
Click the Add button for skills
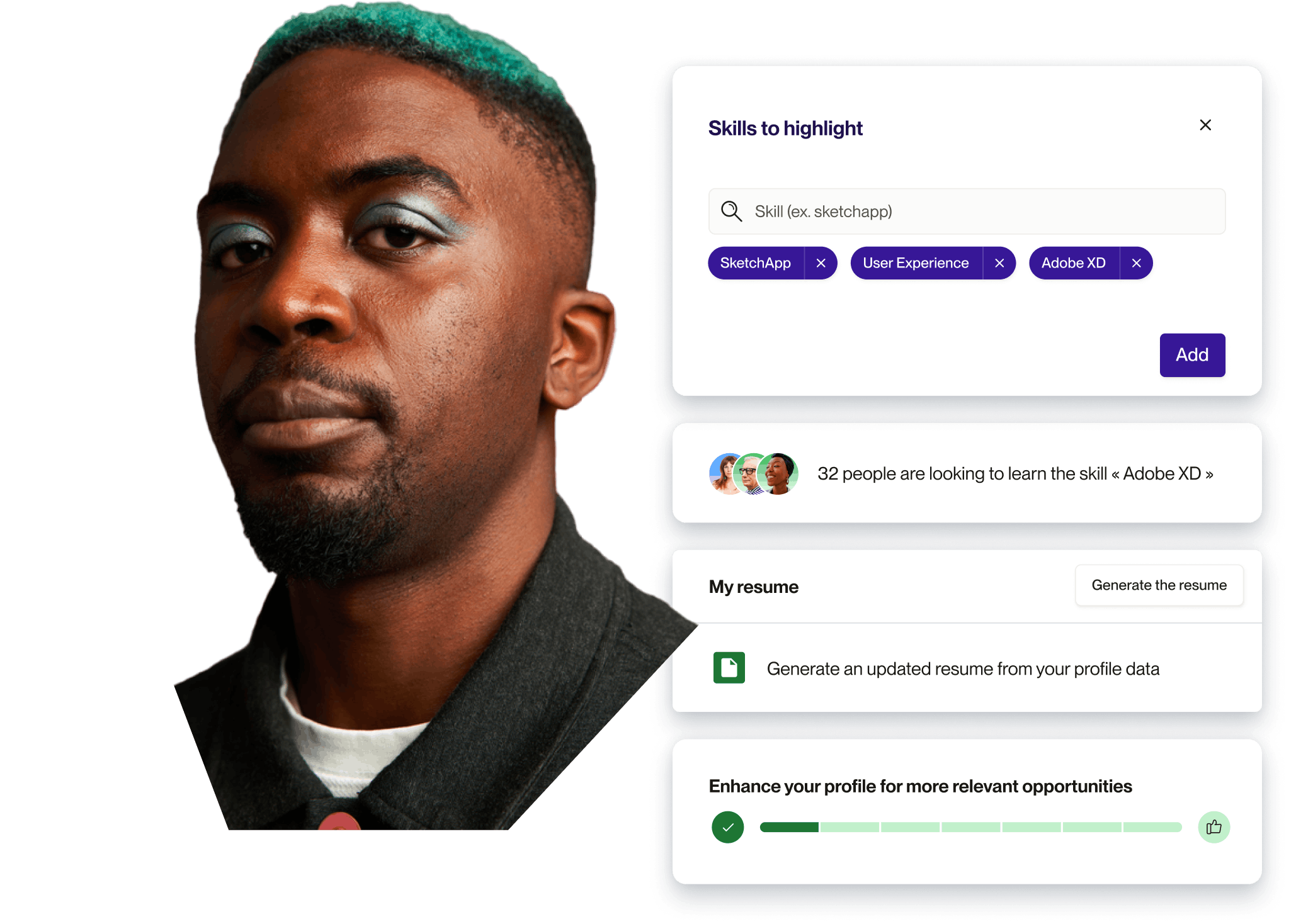[1192, 355]
